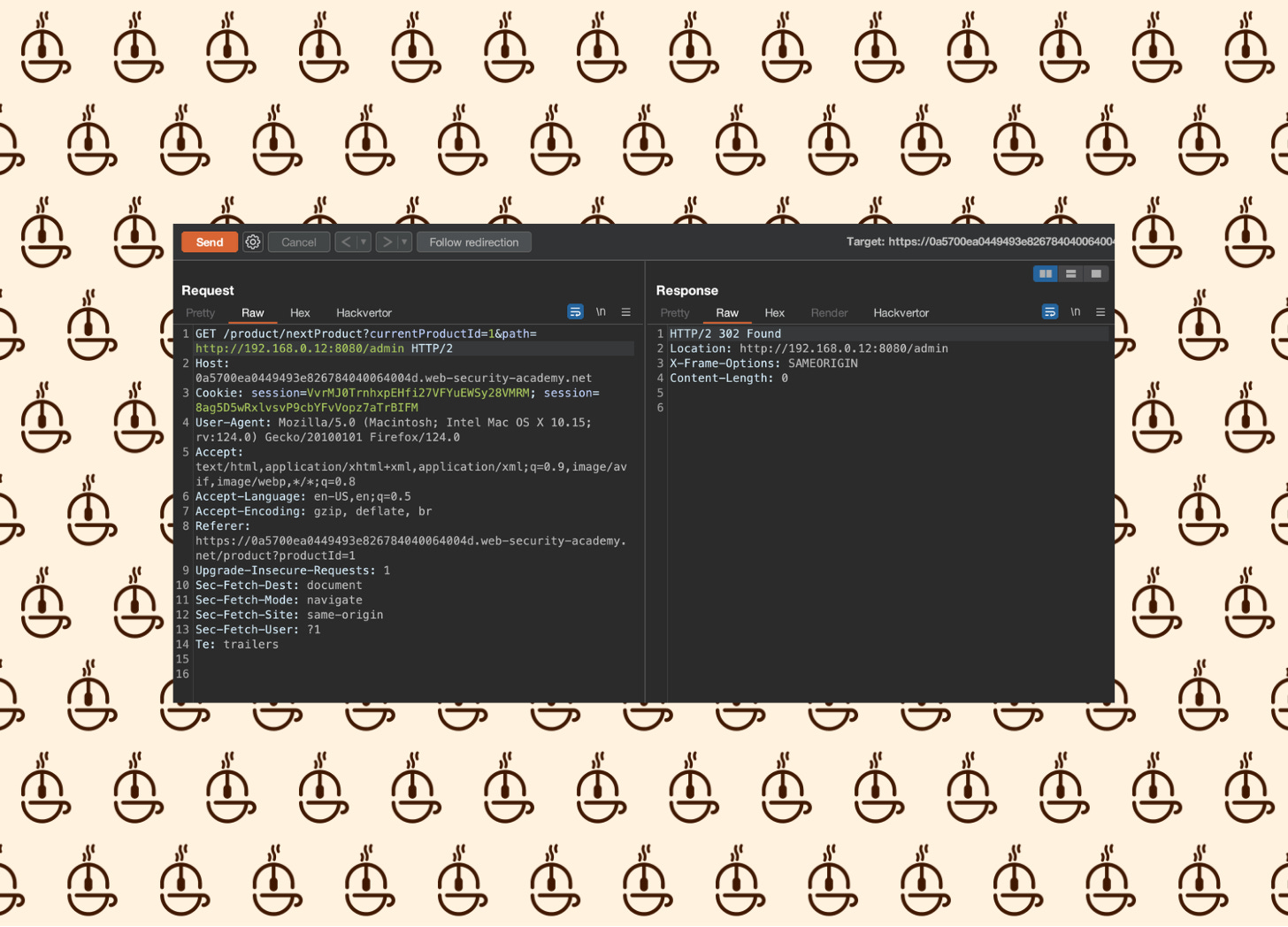Click the Location response header line

809,349
